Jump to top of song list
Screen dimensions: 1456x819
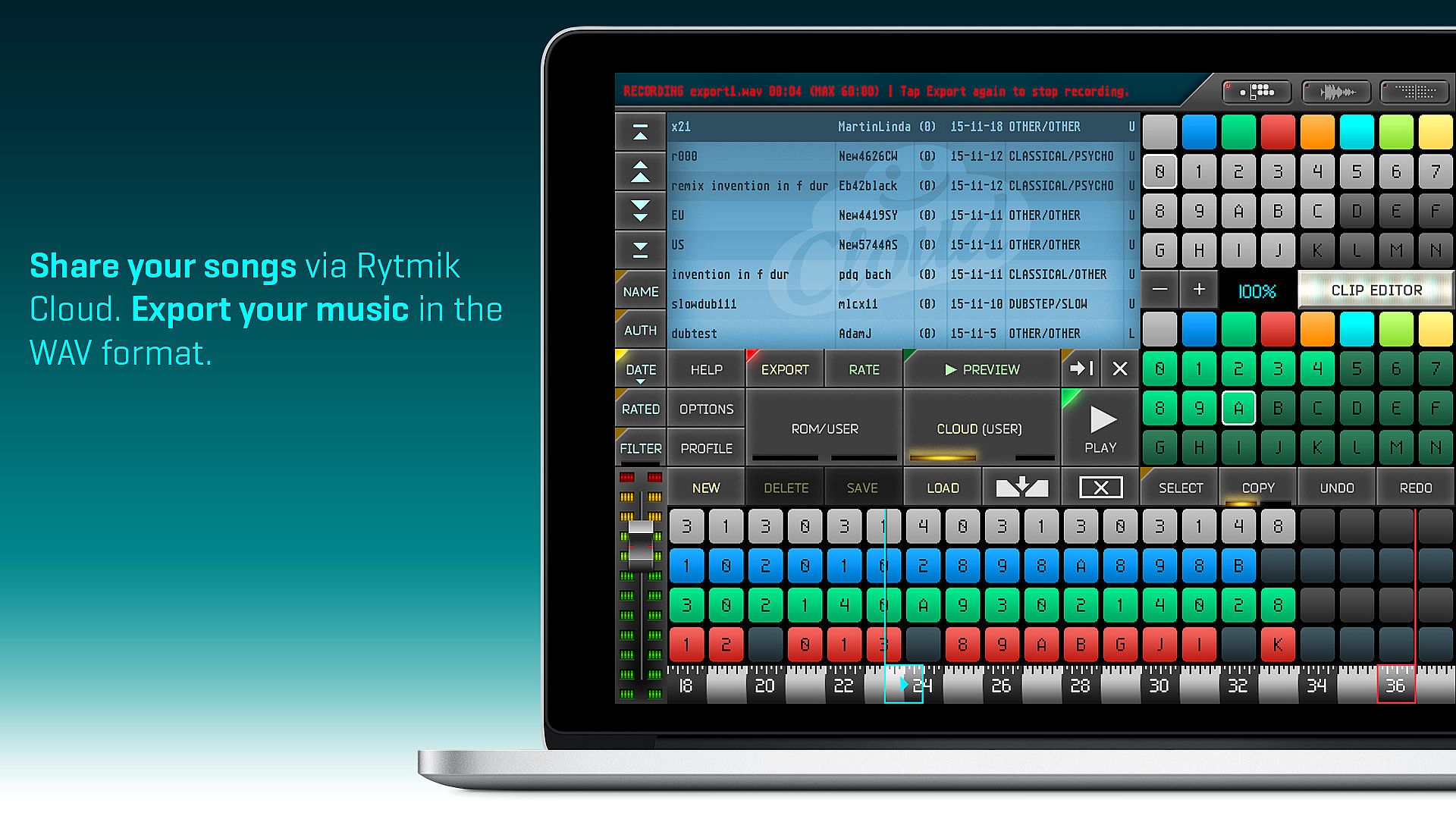tap(640, 132)
